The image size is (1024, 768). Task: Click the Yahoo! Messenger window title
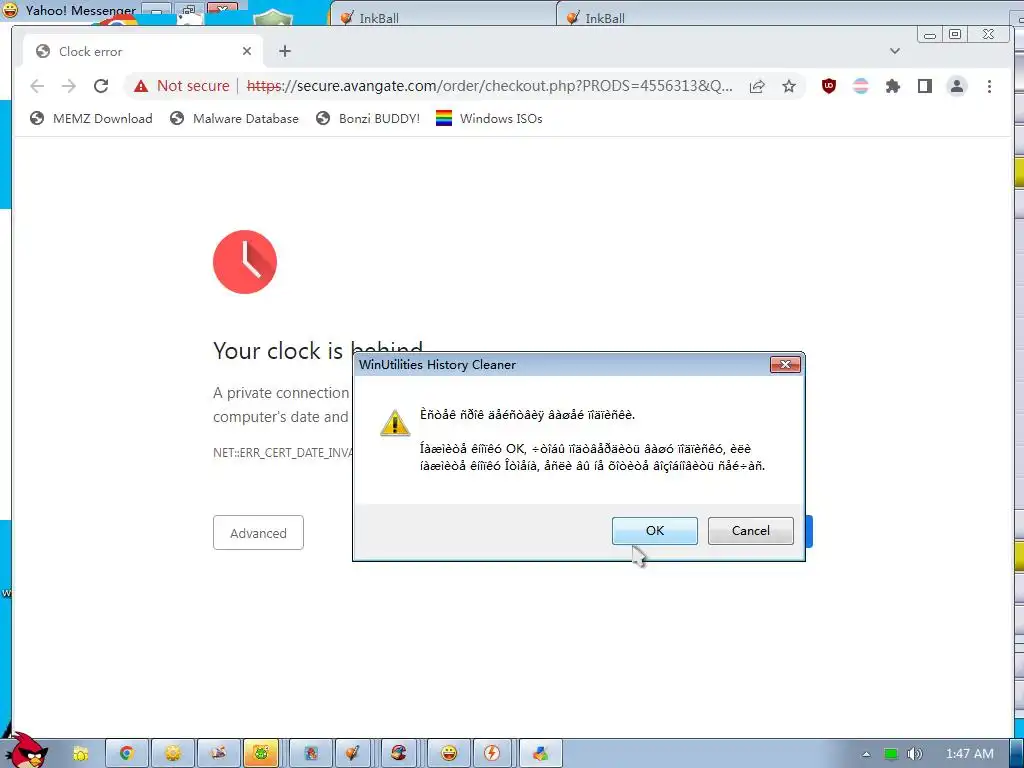(80, 10)
